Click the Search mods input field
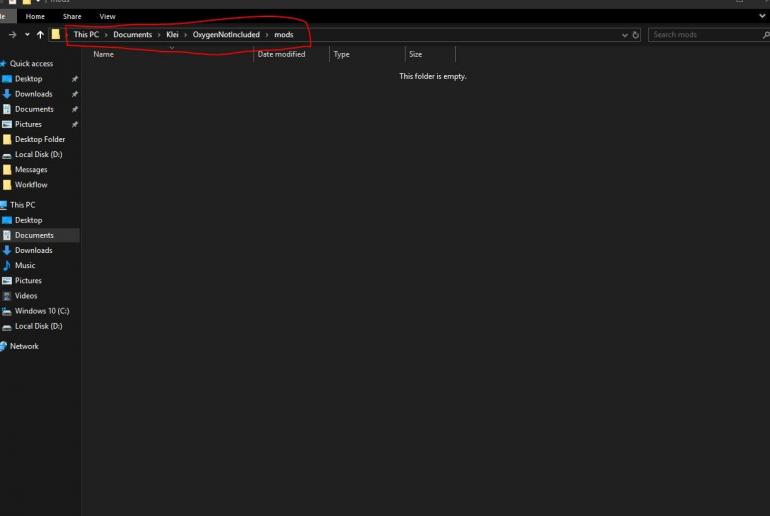Image resolution: width=770 pixels, height=516 pixels. (700, 35)
